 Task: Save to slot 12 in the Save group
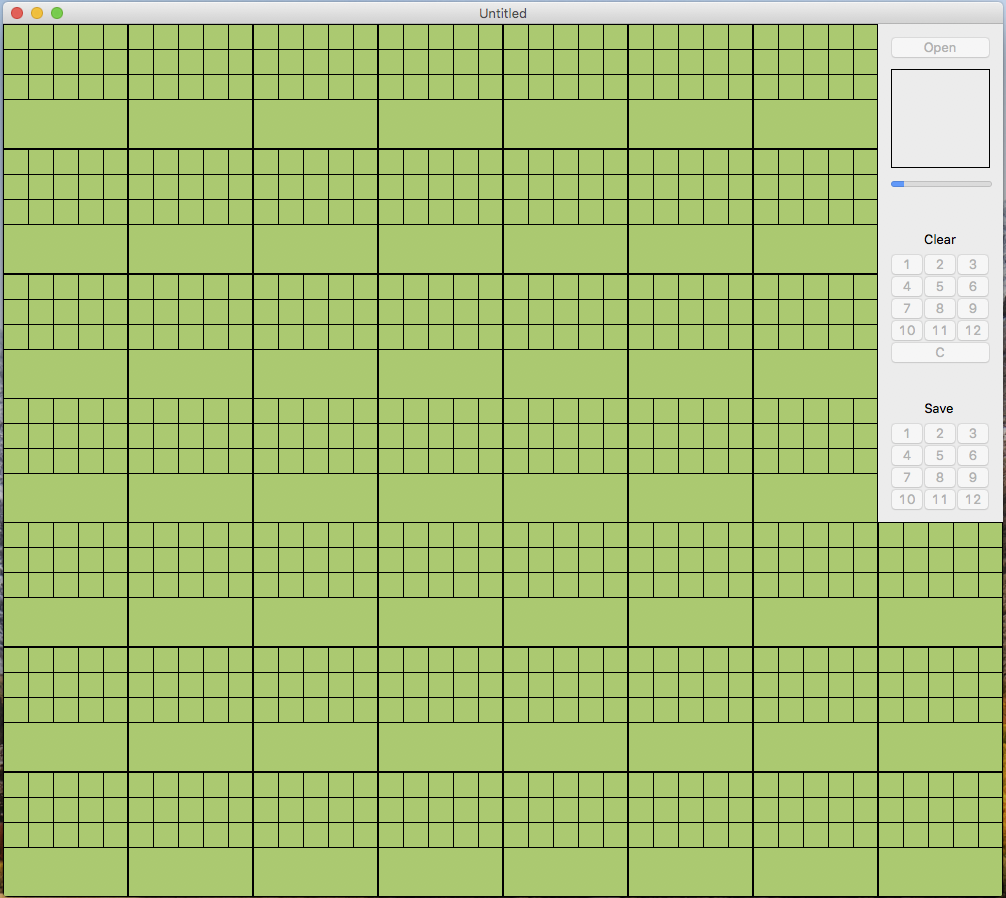pos(973,499)
